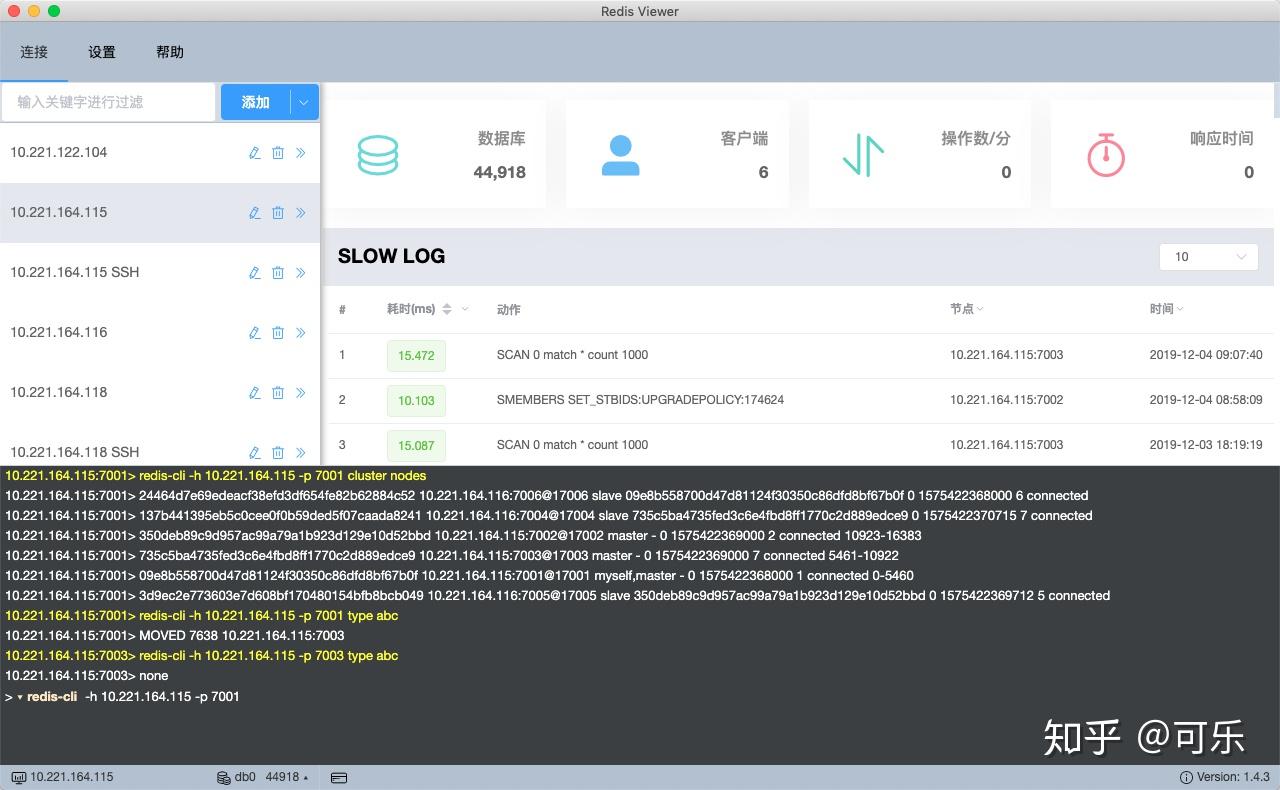1280x790 pixels.
Task: Delete the 10.221.164.118 SSH connection
Action: point(278,453)
